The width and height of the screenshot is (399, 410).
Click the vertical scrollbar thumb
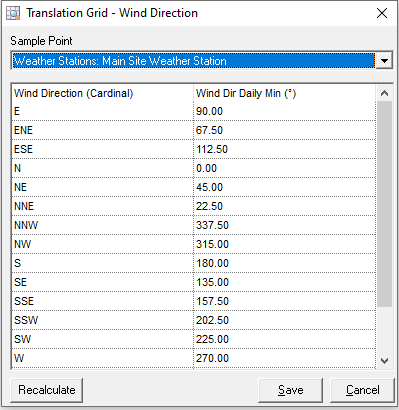pos(384,204)
